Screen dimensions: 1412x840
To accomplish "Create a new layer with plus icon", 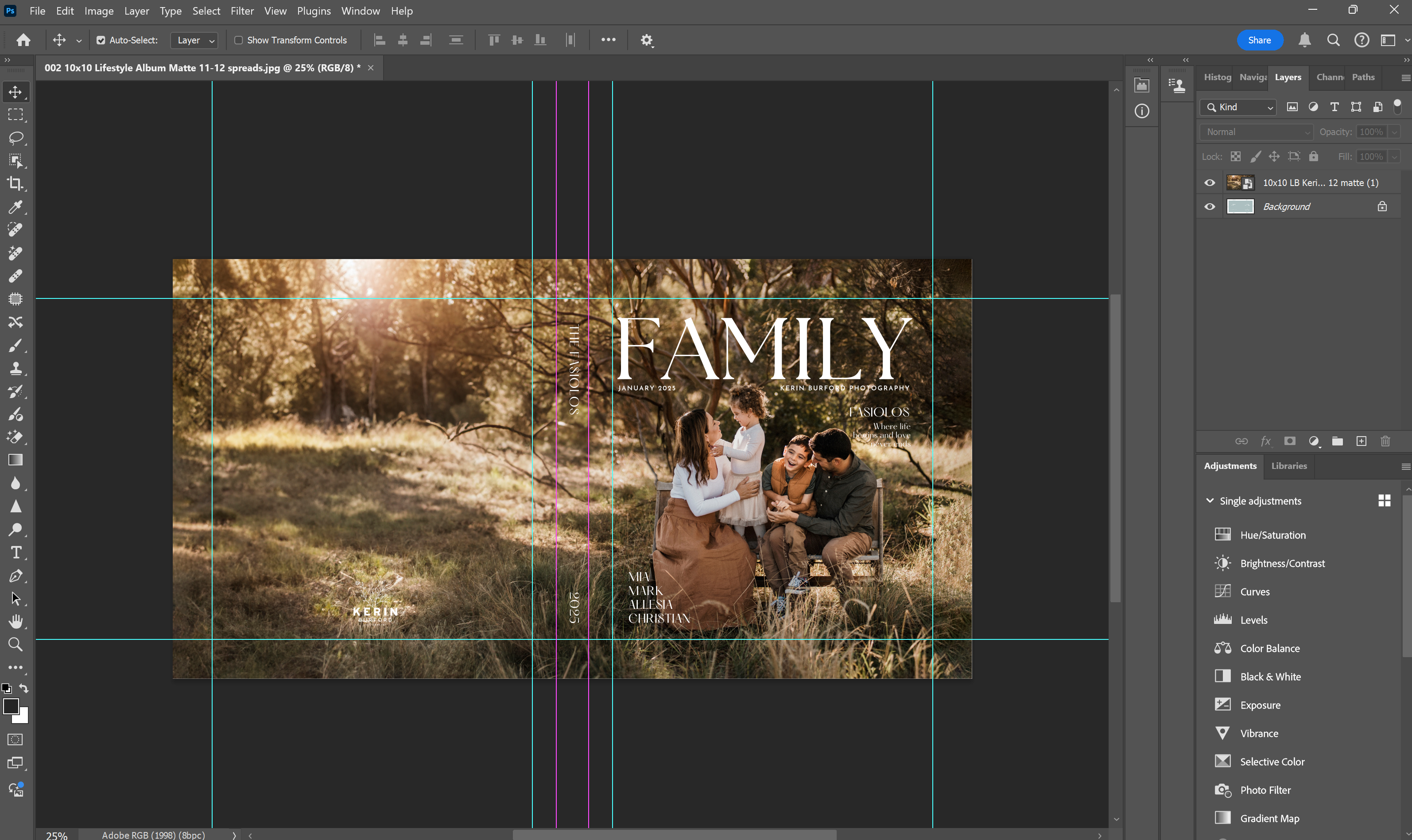I will pos(1362,441).
